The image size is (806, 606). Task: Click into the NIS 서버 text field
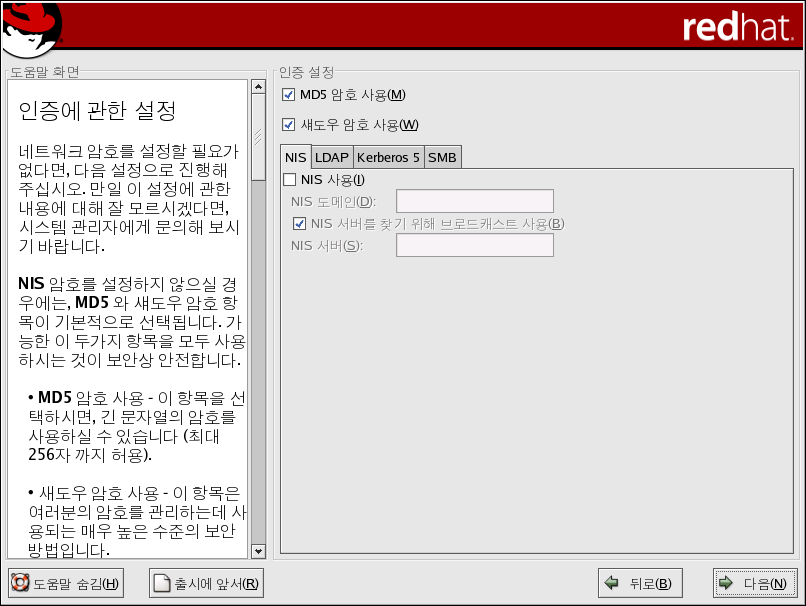tap(474, 246)
